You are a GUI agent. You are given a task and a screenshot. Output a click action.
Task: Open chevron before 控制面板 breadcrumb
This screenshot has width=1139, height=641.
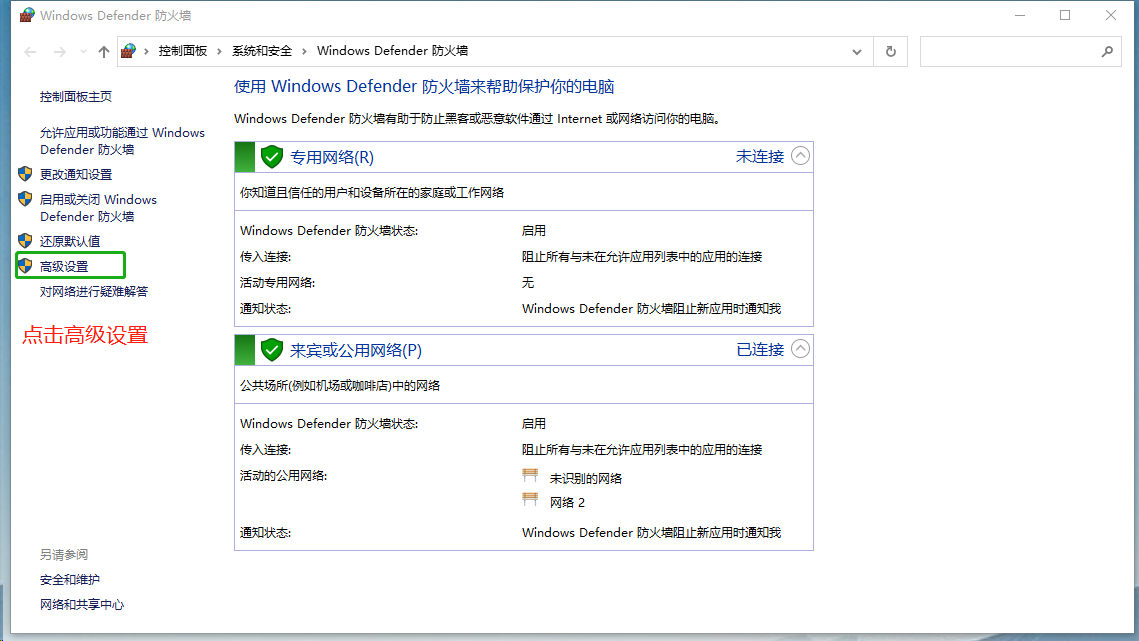point(146,51)
